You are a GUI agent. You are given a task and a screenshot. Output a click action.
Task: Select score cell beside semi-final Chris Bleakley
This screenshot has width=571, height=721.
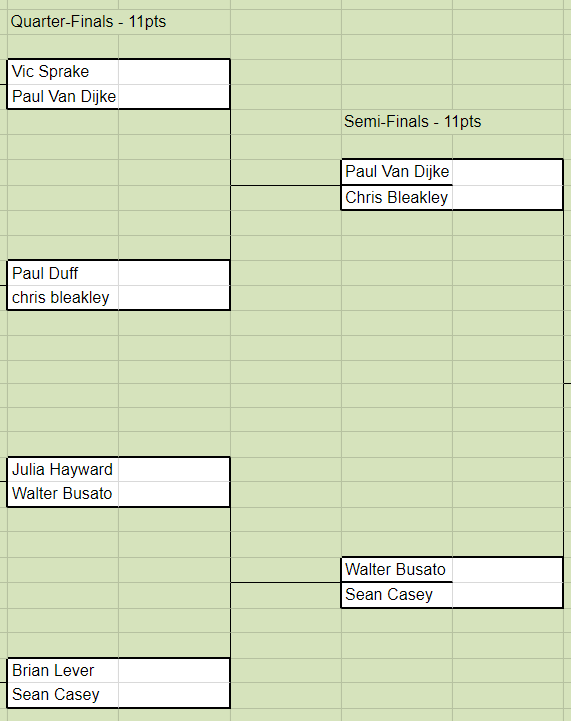[508, 198]
